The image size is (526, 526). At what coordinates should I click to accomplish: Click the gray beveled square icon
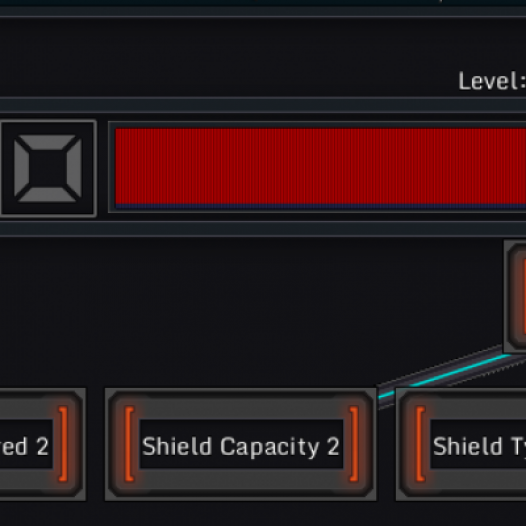tap(48, 168)
